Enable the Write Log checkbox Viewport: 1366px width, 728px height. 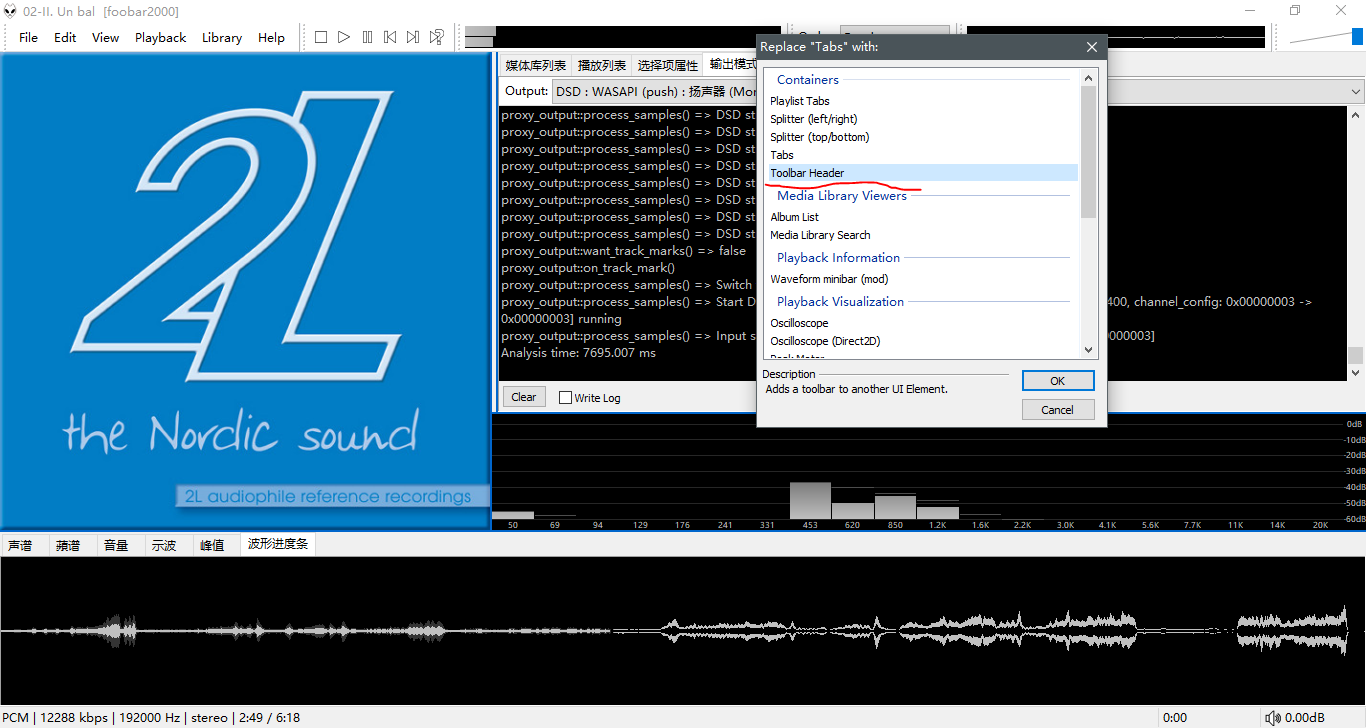[566, 397]
